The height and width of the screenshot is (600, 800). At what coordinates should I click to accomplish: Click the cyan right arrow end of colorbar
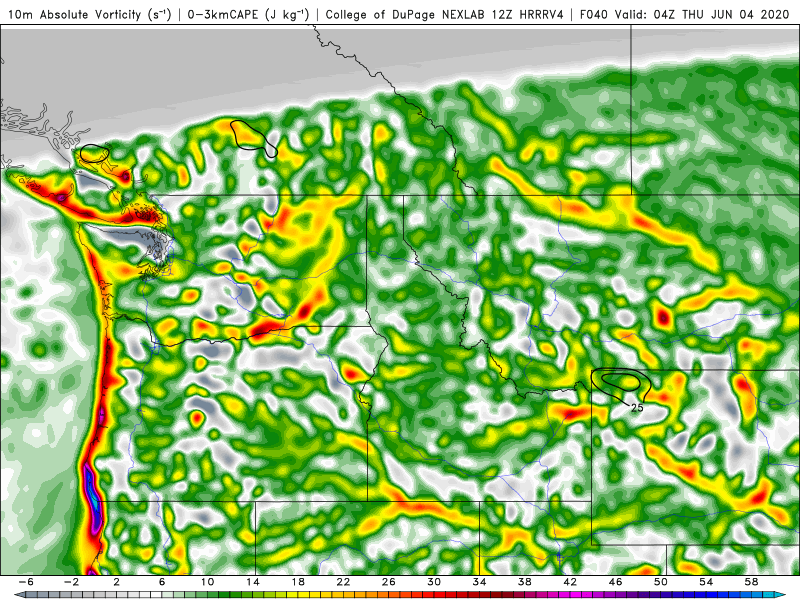coord(781,595)
